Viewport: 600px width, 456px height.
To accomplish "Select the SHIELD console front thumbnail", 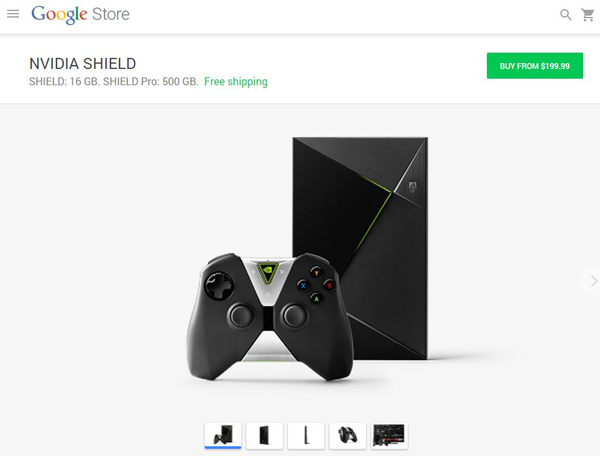I will click(264, 435).
